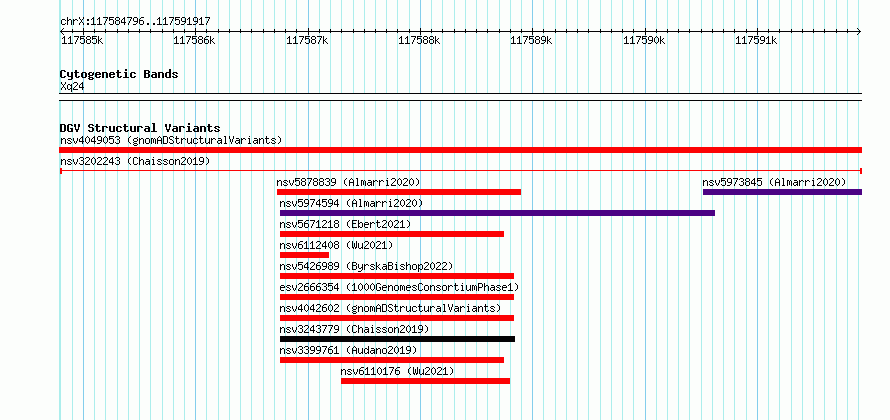Open nsv5878839 (Almarri2020) label

[x=349, y=182]
